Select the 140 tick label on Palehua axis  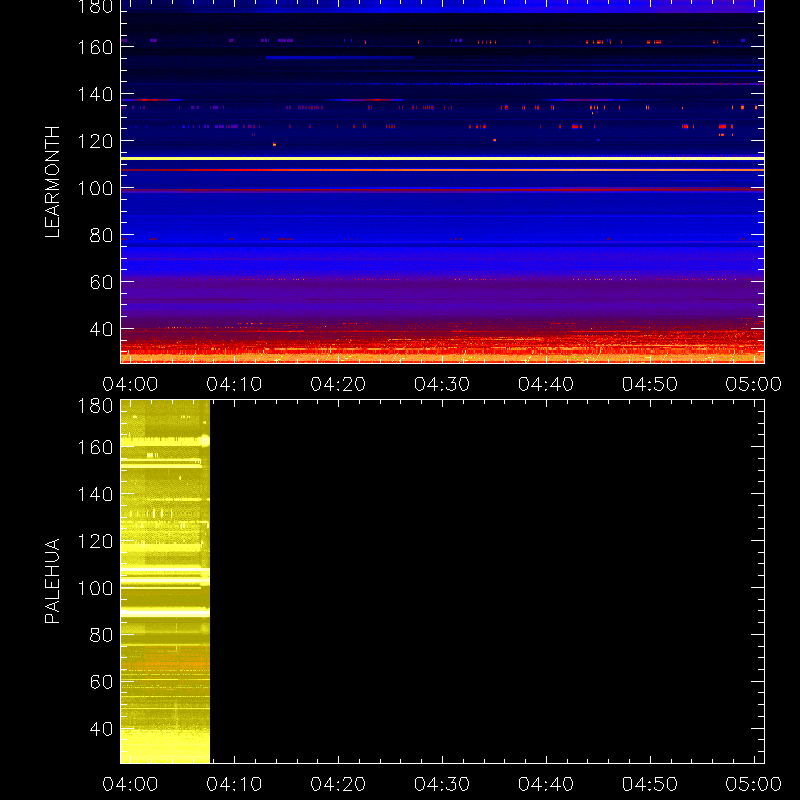pos(95,494)
